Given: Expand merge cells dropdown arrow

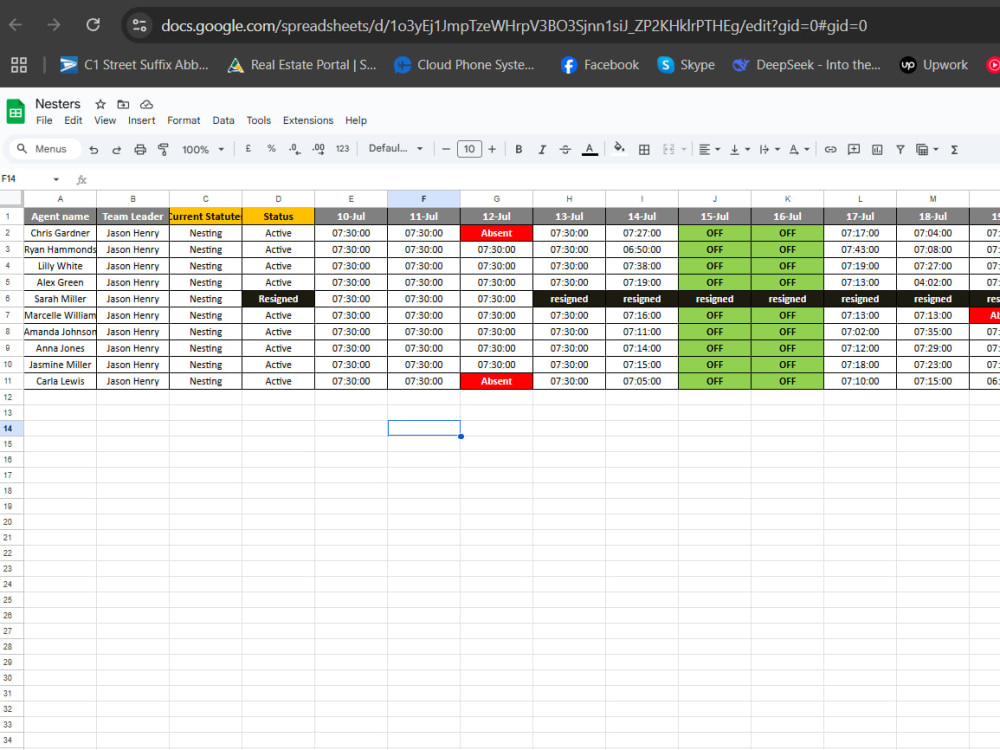Looking at the screenshot, I should (684, 149).
